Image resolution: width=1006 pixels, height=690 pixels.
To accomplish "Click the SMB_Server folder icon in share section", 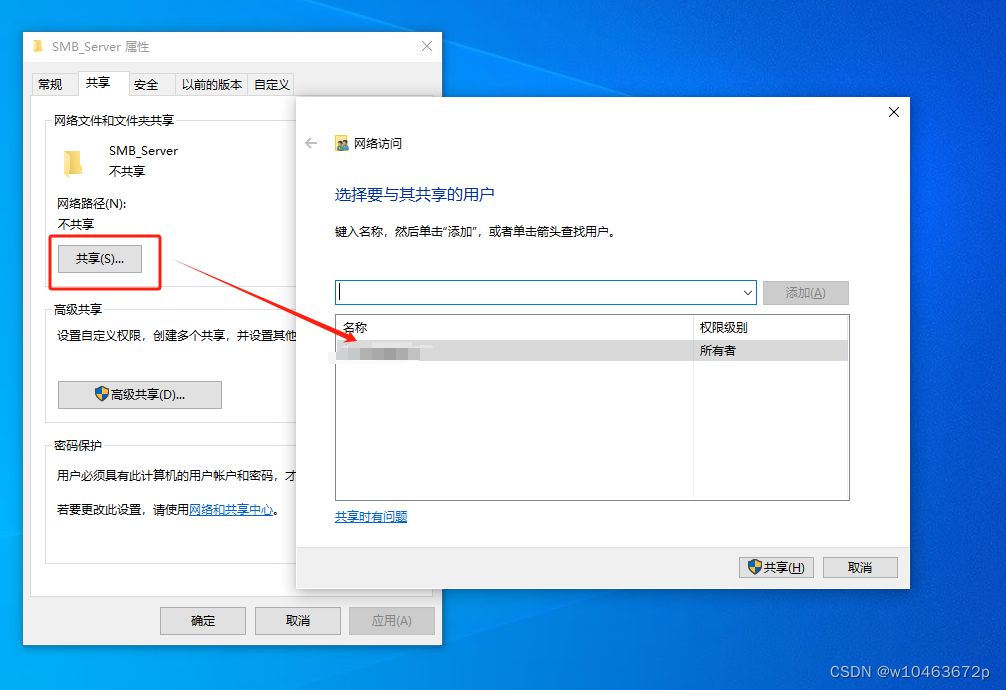I will point(73,162).
